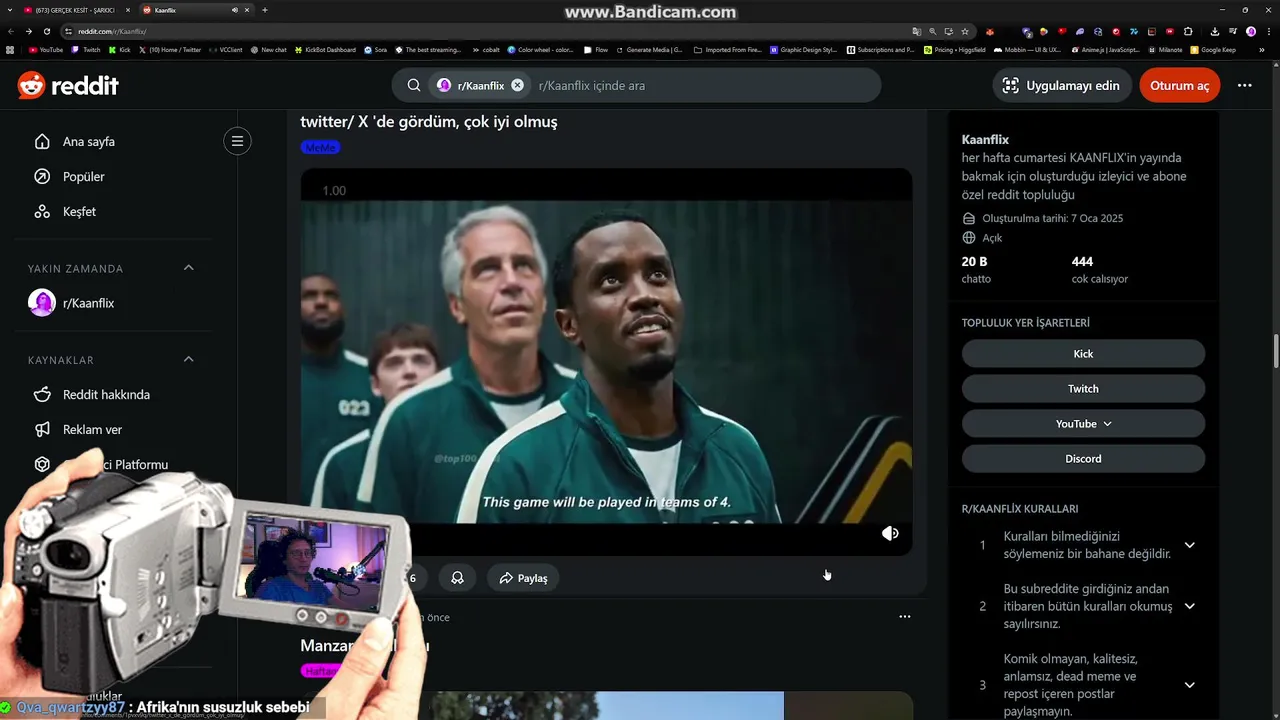Open browser downloads
This screenshot has width=1280, height=720.
click(1214, 31)
